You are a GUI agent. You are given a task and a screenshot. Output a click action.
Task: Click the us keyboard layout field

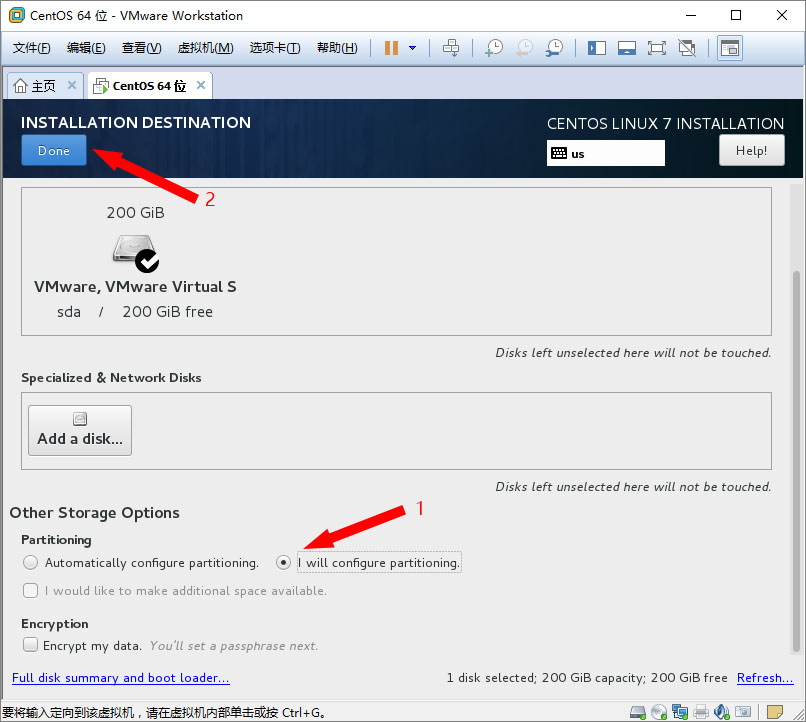(x=606, y=153)
